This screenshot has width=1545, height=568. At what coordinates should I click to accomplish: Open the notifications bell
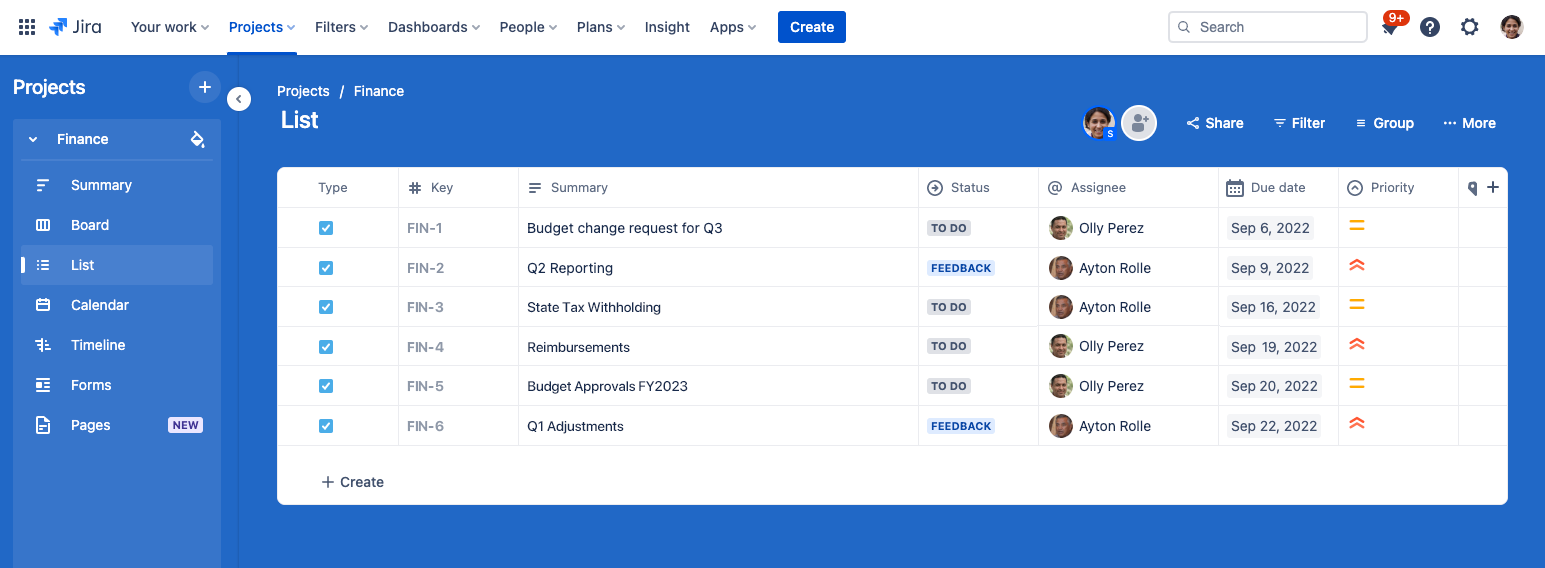click(x=1390, y=28)
